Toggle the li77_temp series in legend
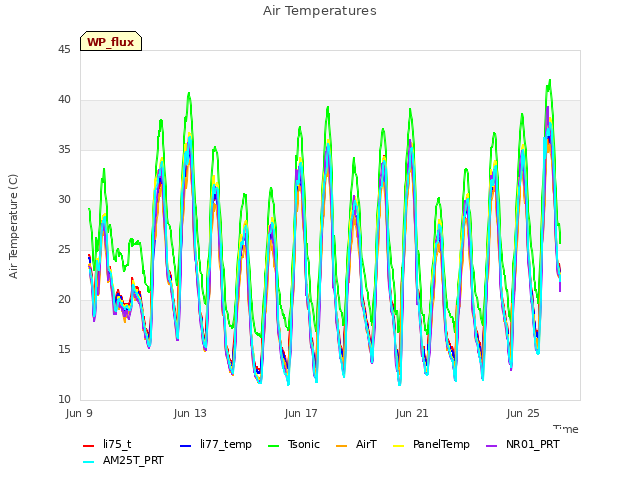The height and width of the screenshot is (480, 640). pyautogui.click(x=216, y=444)
